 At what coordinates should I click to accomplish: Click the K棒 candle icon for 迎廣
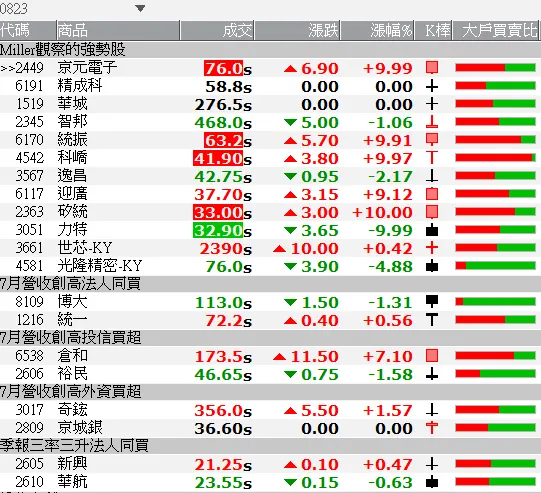pyautogui.click(x=432, y=194)
